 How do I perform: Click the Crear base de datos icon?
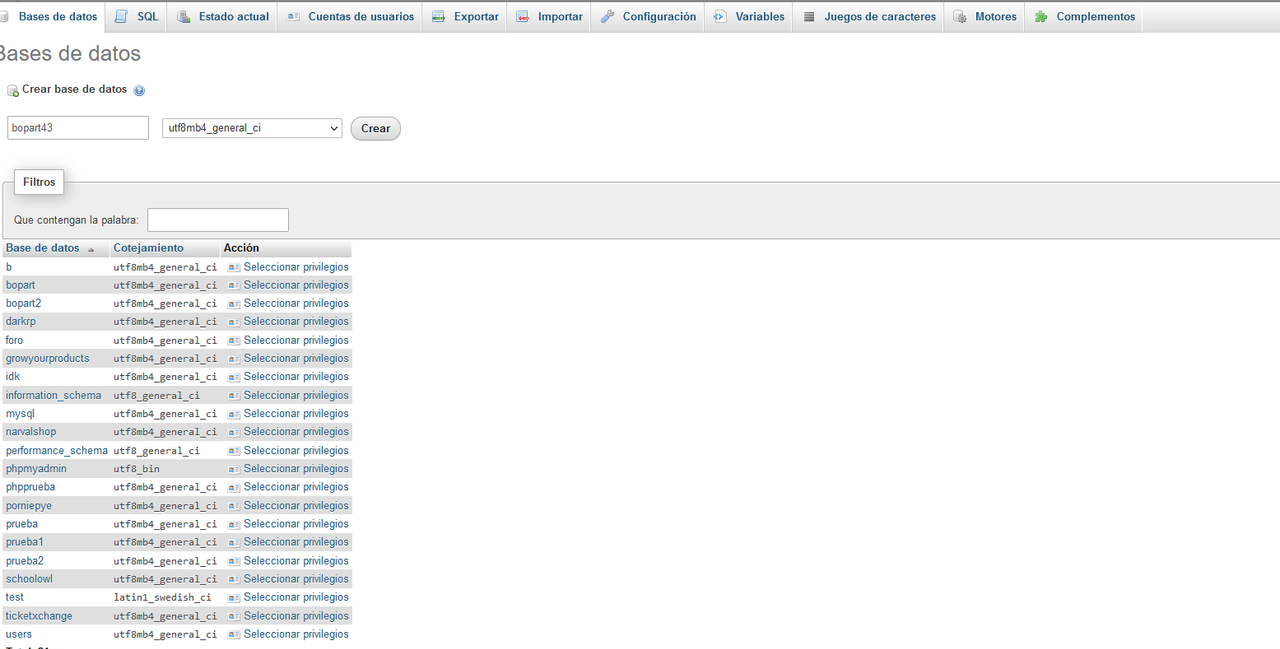(13, 91)
